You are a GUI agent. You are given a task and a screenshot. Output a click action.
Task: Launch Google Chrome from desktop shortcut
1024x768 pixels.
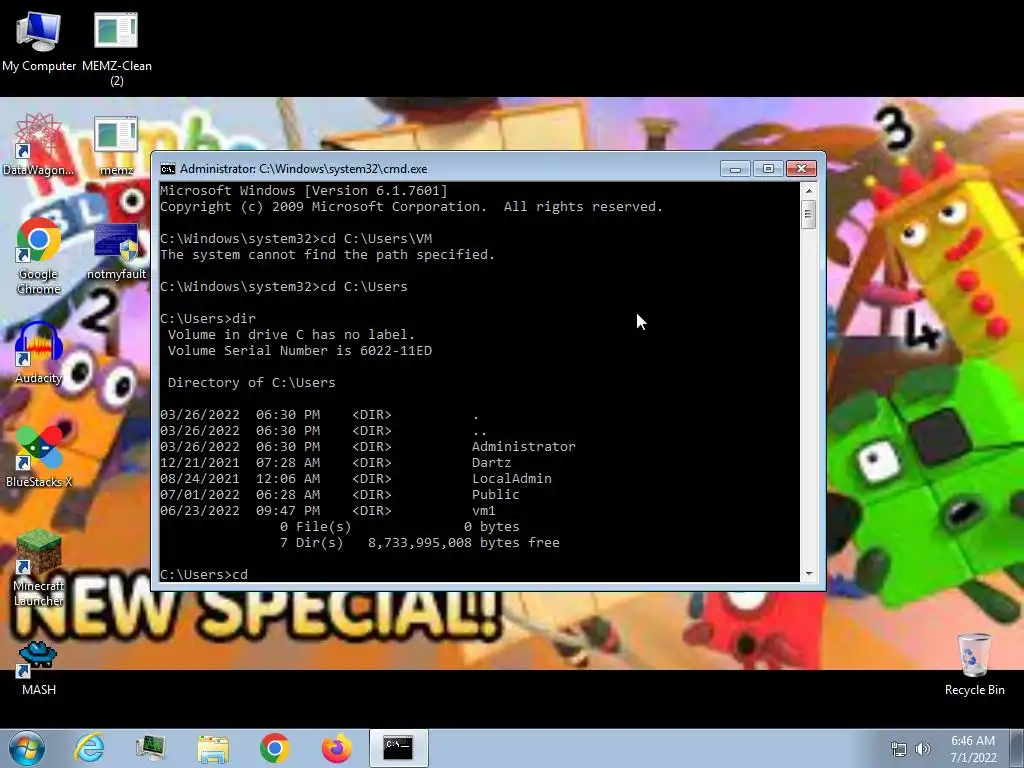pyautogui.click(x=39, y=256)
